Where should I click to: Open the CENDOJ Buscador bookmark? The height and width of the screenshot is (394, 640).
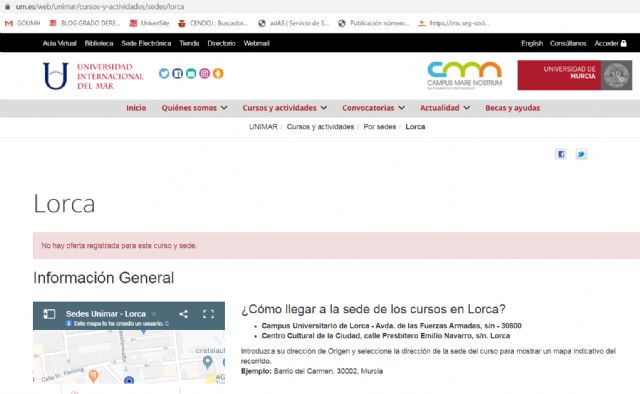click(213, 23)
